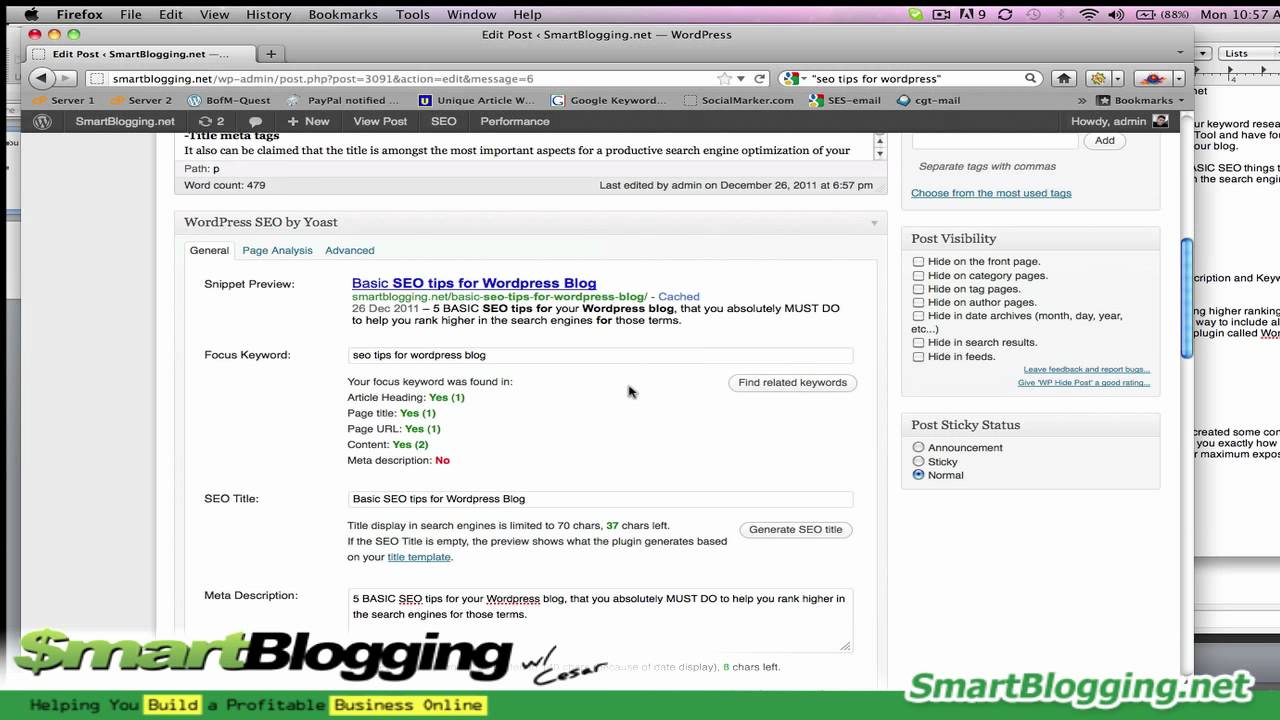
Task: Check Hide on category pages
Action: tap(918, 275)
